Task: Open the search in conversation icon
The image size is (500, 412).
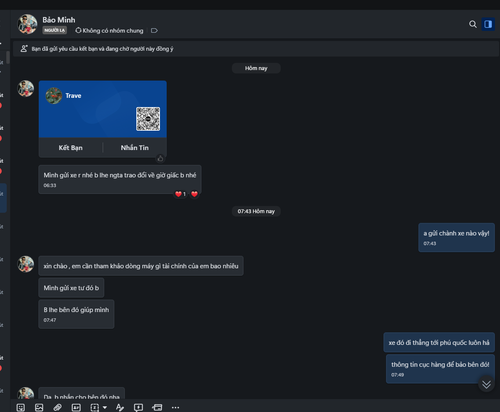Action: pyautogui.click(x=473, y=24)
